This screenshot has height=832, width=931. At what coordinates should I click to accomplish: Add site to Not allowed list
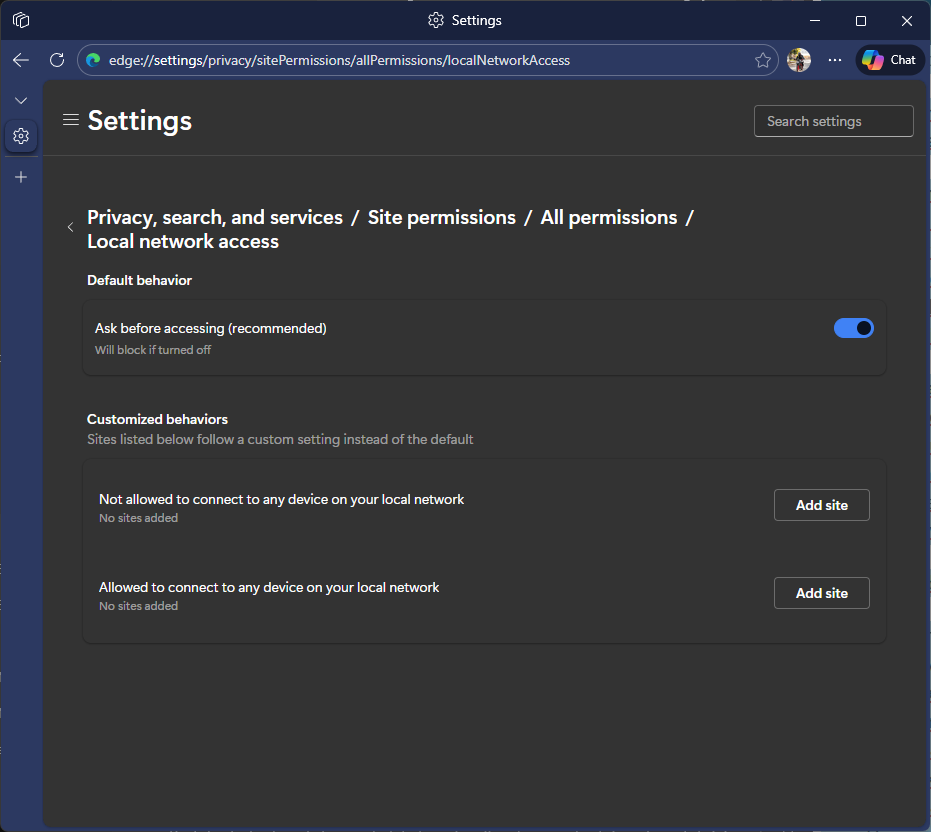(x=821, y=505)
